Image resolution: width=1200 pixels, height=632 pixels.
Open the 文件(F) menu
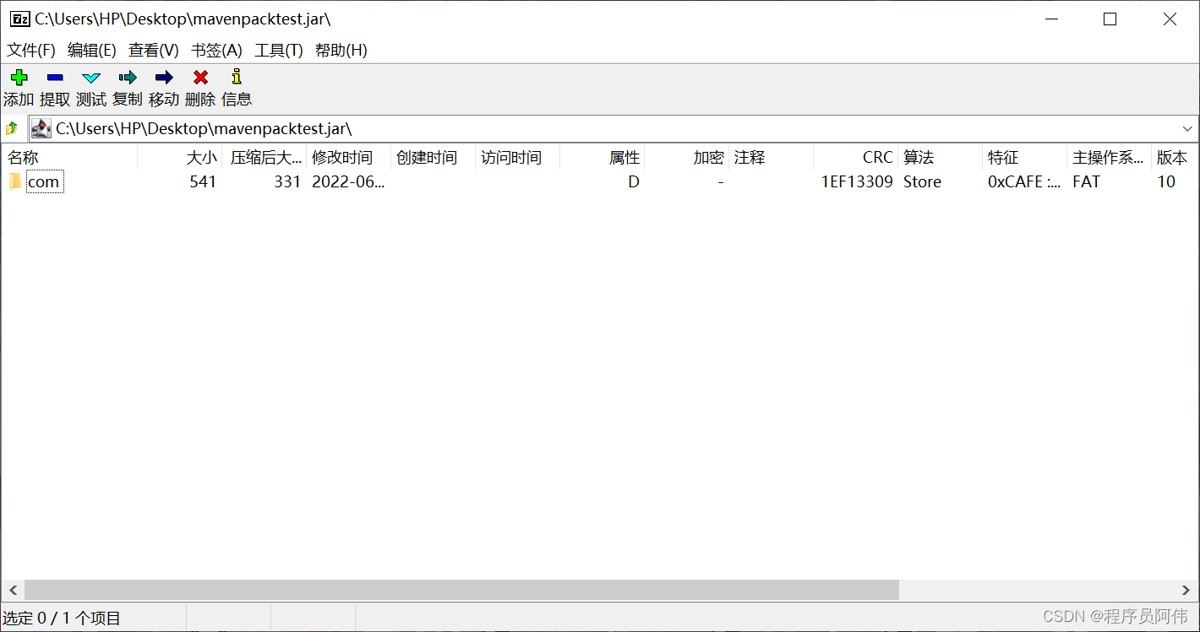(x=31, y=50)
